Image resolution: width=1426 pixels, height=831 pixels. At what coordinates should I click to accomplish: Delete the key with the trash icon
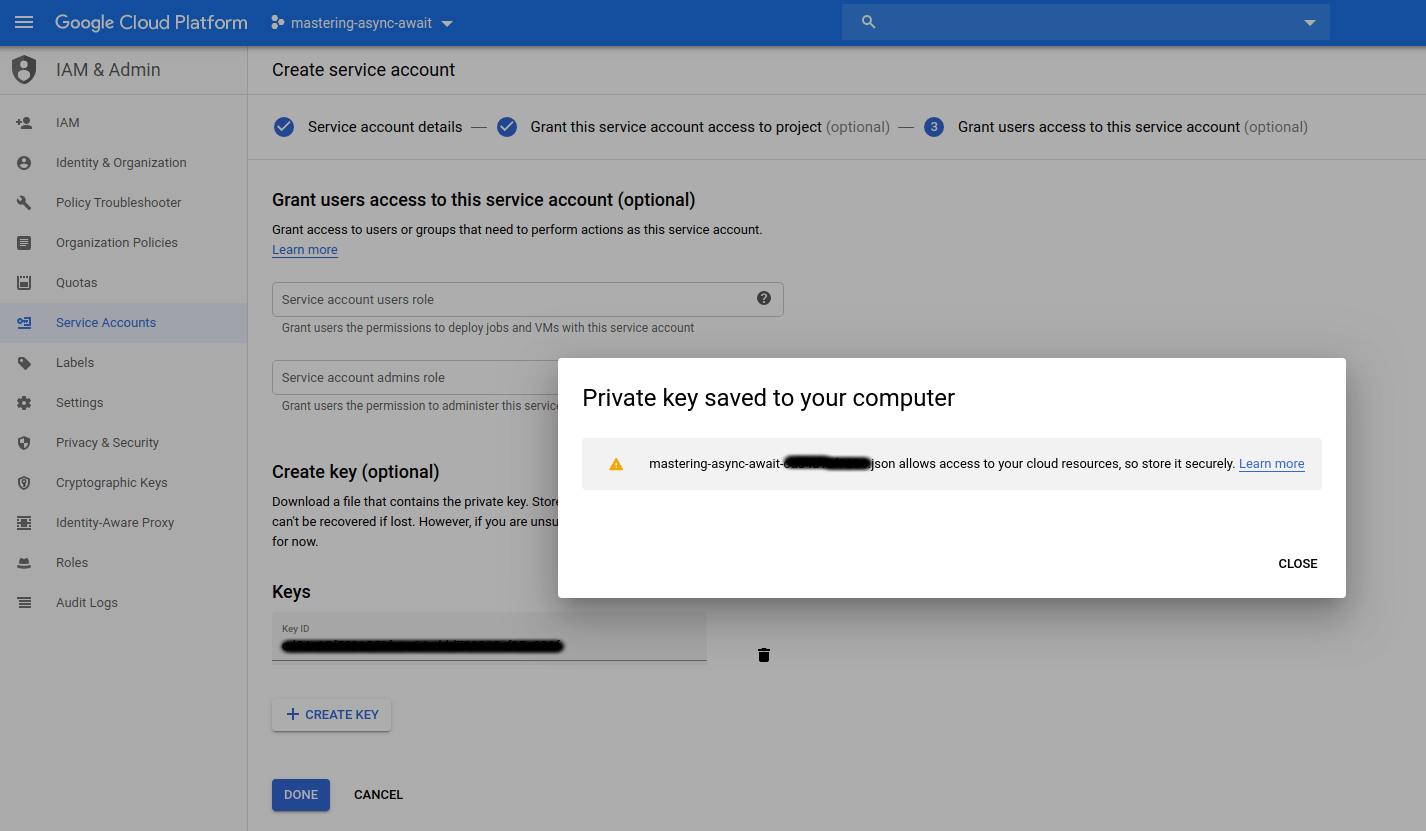click(764, 655)
